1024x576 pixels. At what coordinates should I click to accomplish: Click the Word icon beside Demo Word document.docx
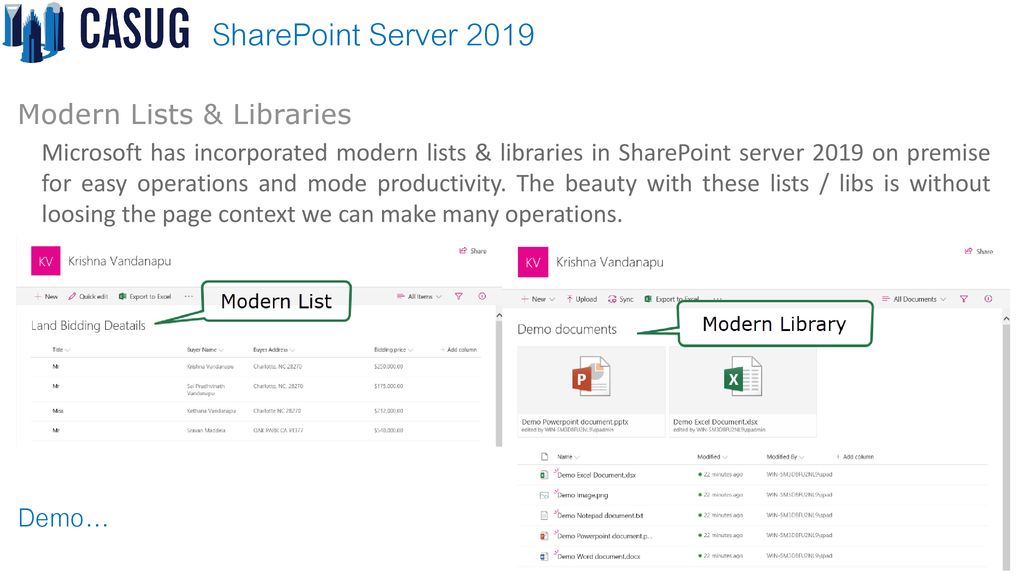tap(544, 557)
